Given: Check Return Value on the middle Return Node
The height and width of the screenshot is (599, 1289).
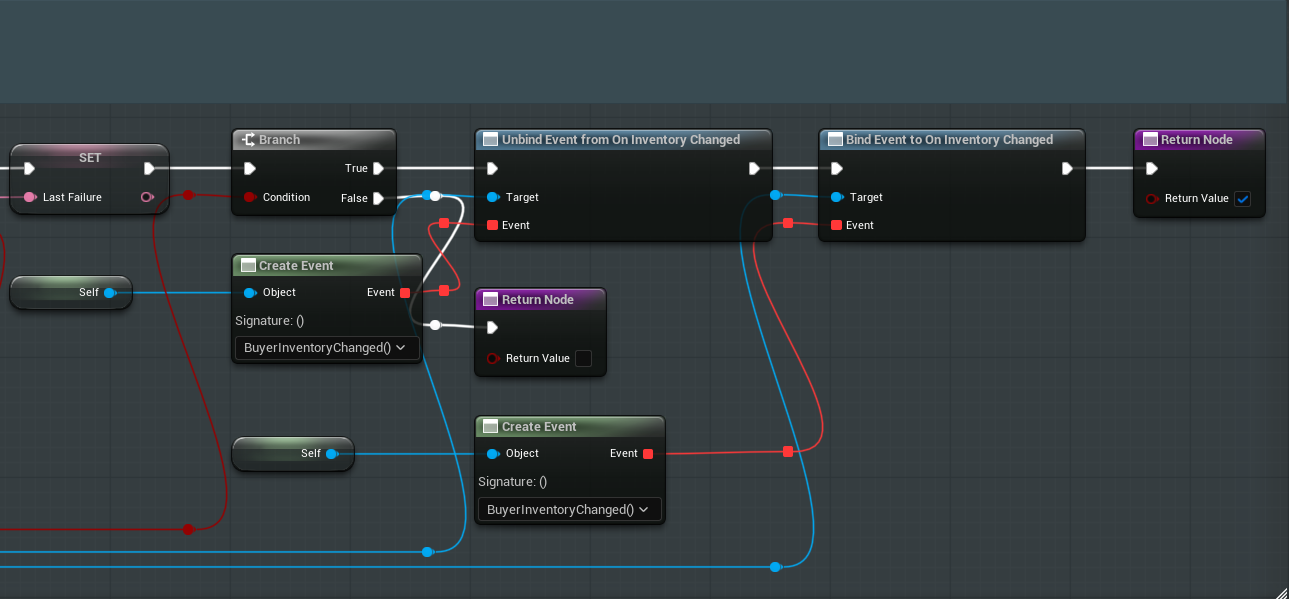Looking at the screenshot, I should pyautogui.click(x=583, y=358).
